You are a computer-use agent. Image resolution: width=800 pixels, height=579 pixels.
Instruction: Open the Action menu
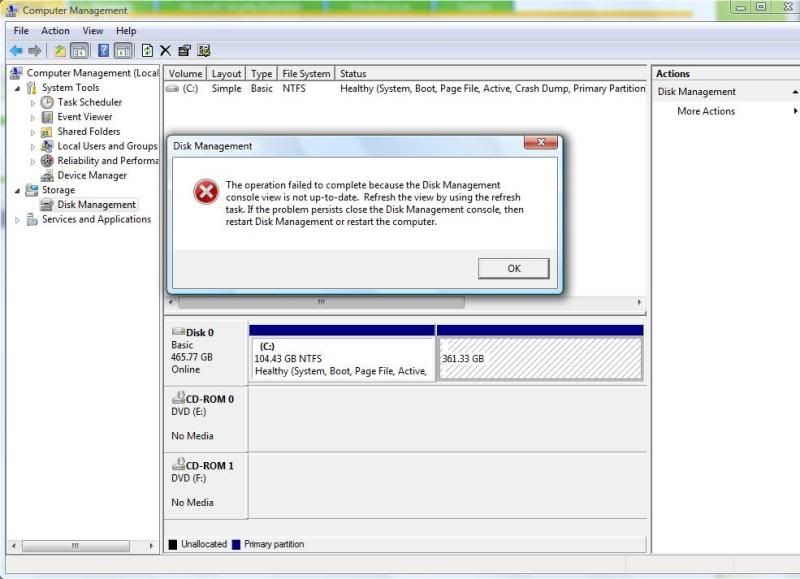coord(55,31)
